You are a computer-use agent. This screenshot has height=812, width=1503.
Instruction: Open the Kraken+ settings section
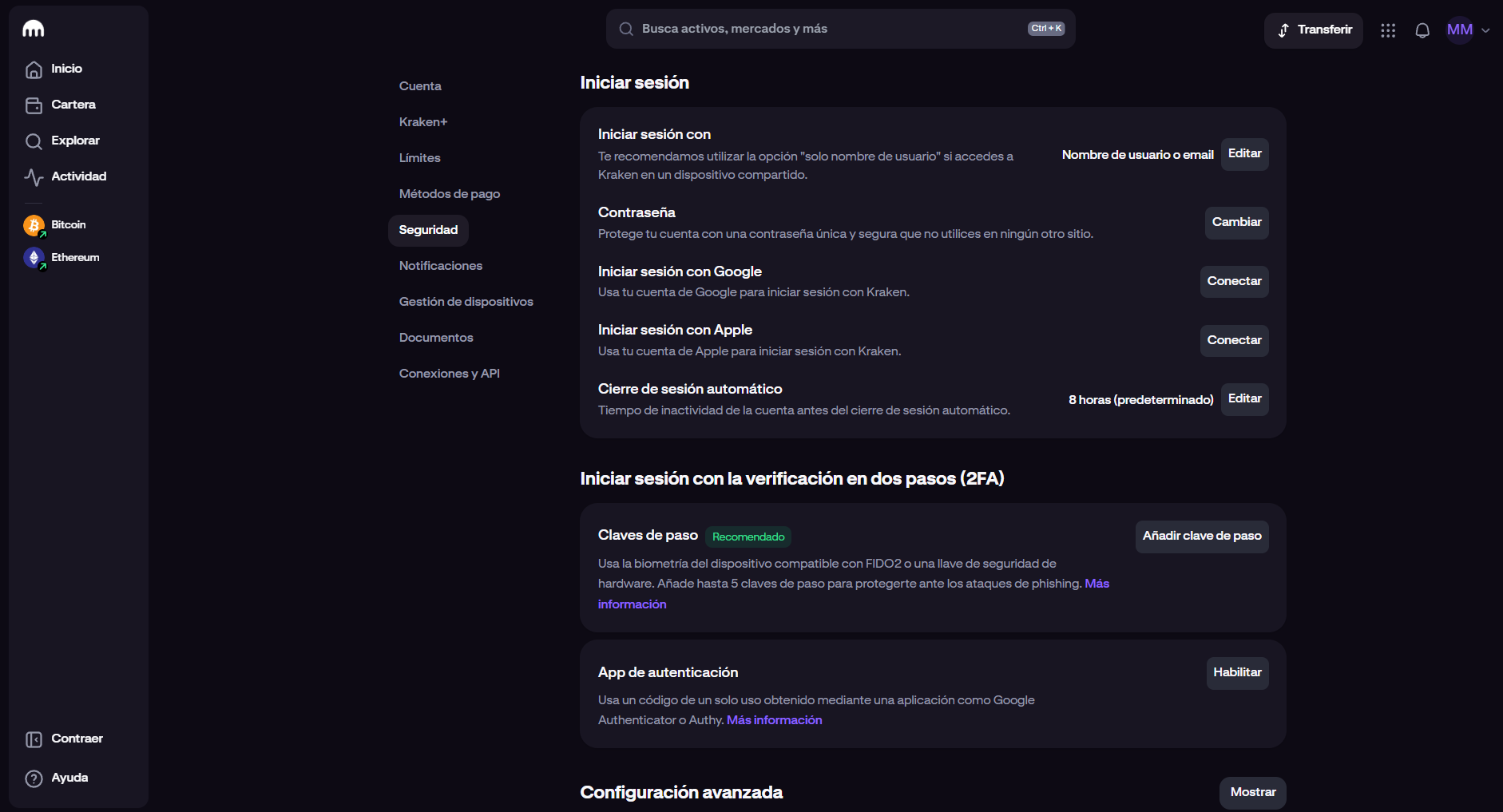[x=423, y=122]
